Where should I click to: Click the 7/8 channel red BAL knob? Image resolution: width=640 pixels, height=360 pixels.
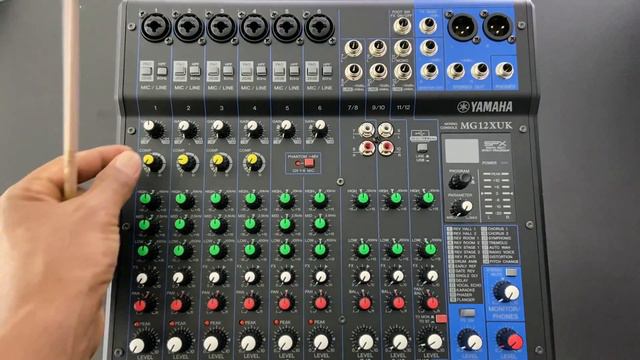pos(364,303)
